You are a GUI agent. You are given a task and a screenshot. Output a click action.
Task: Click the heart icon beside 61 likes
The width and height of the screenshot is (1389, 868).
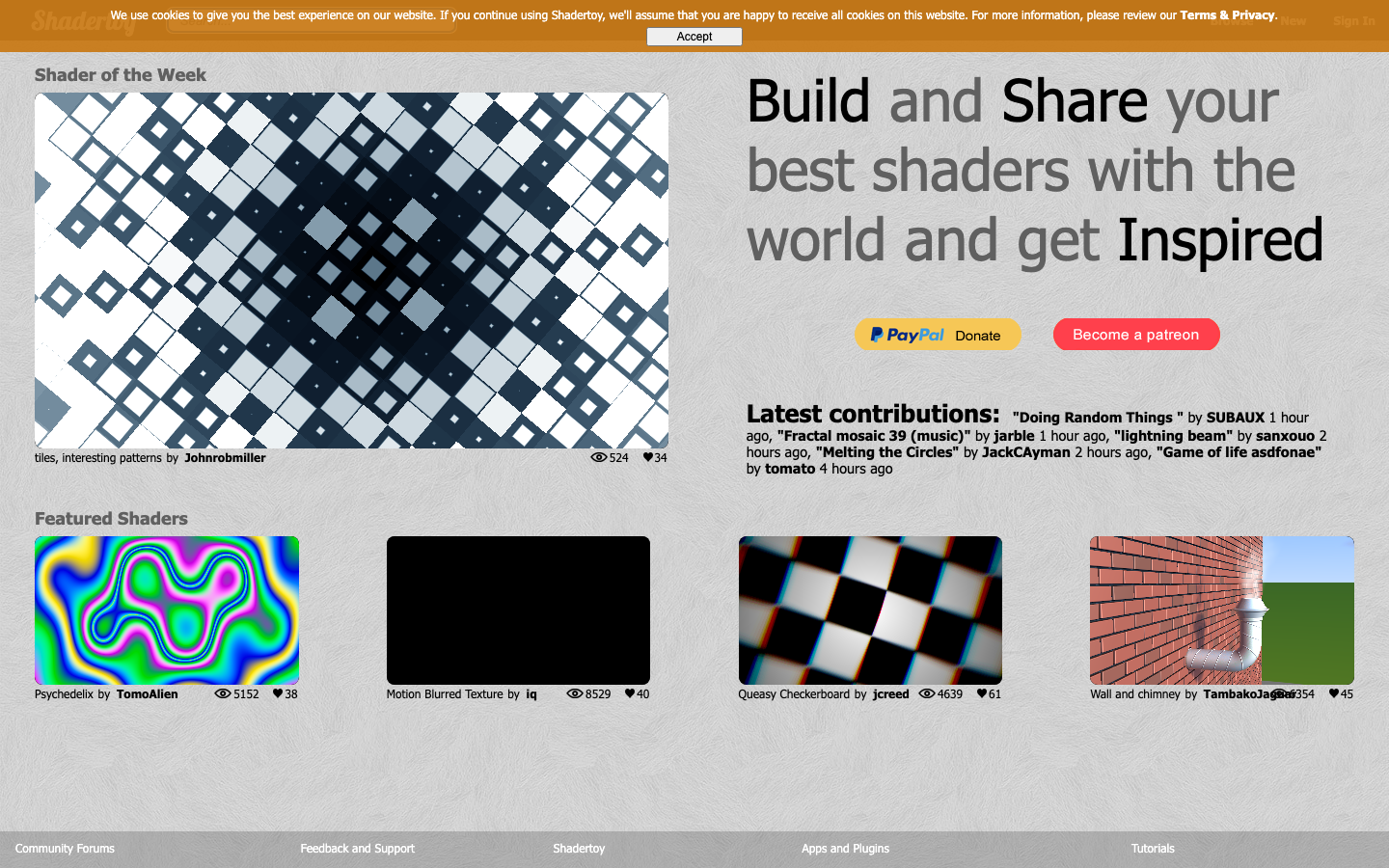click(982, 694)
